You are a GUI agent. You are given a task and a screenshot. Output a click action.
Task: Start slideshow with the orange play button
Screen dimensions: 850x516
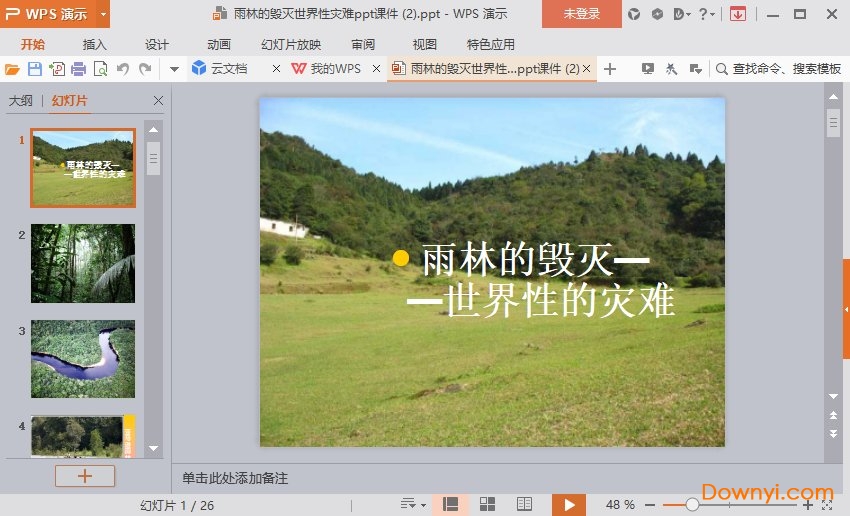click(x=569, y=505)
